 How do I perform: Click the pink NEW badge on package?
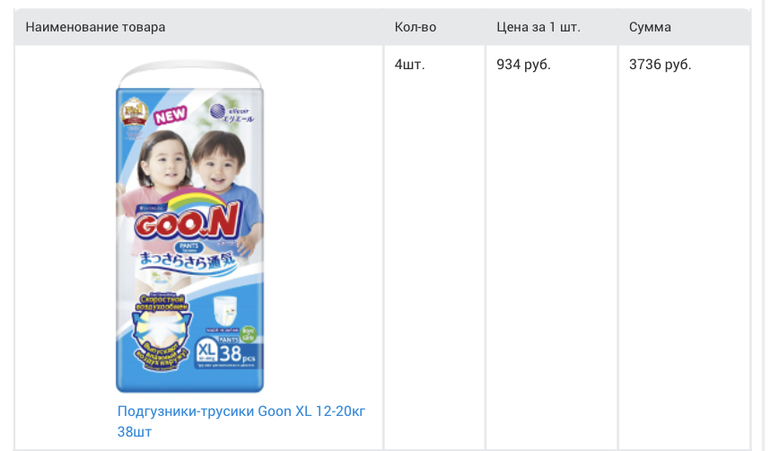(171, 116)
